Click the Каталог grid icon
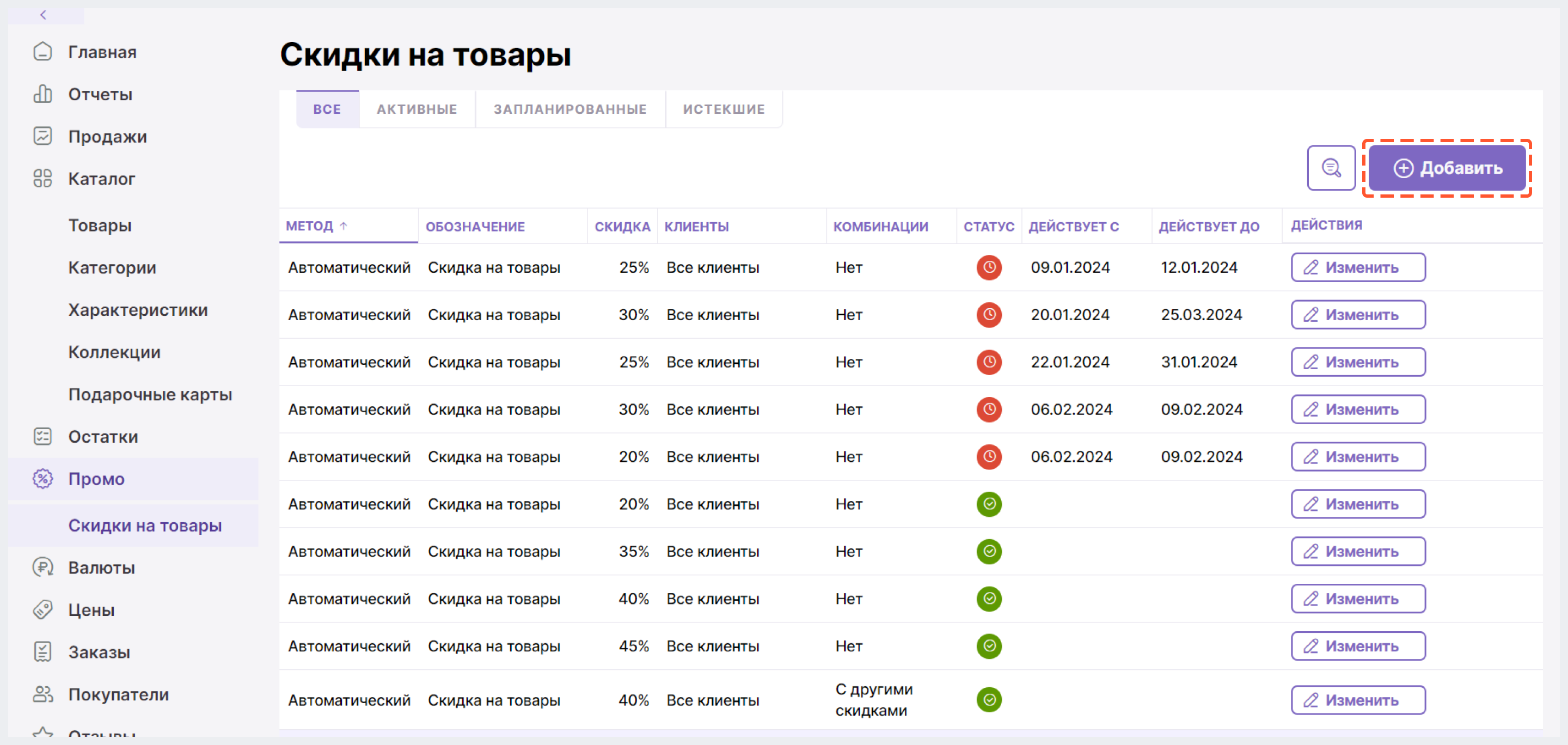 pyautogui.click(x=42, y=178)
